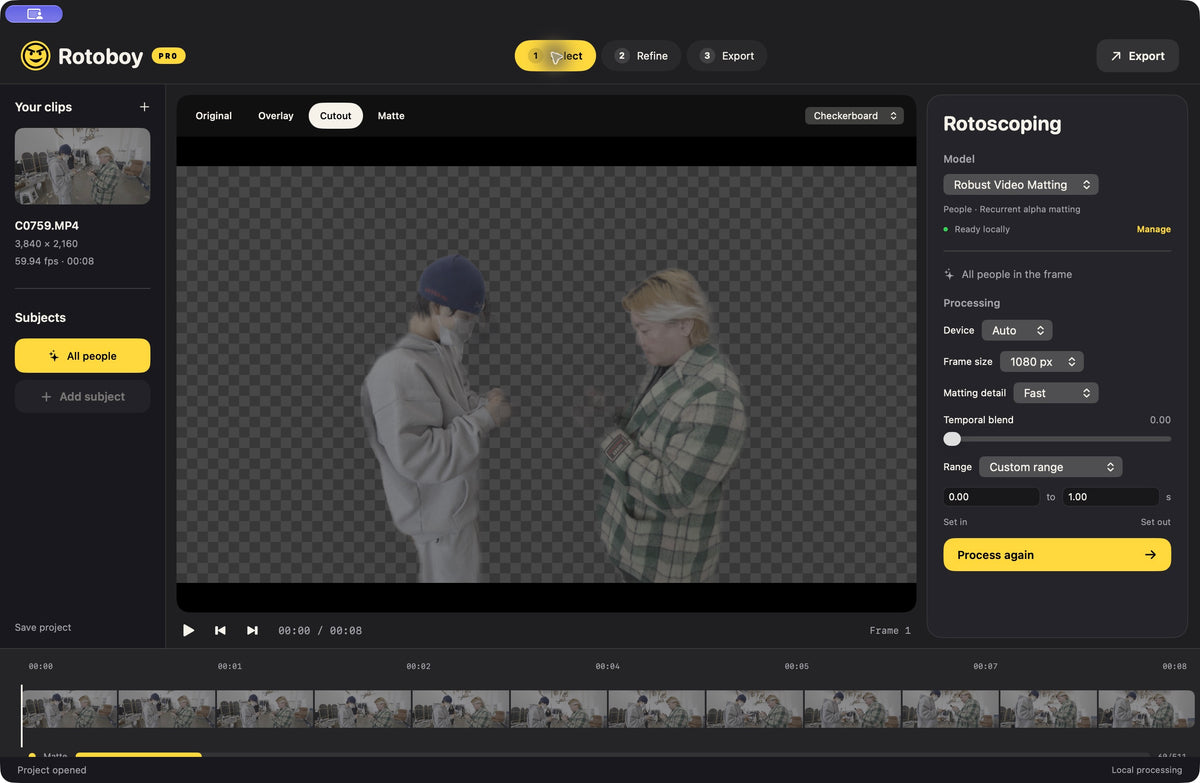Click Set in link

tap(955, 522)
